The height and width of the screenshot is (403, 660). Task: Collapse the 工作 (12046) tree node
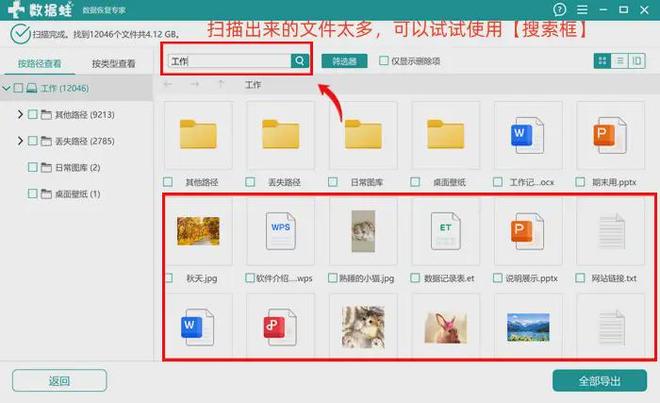[x=6, y=88]
